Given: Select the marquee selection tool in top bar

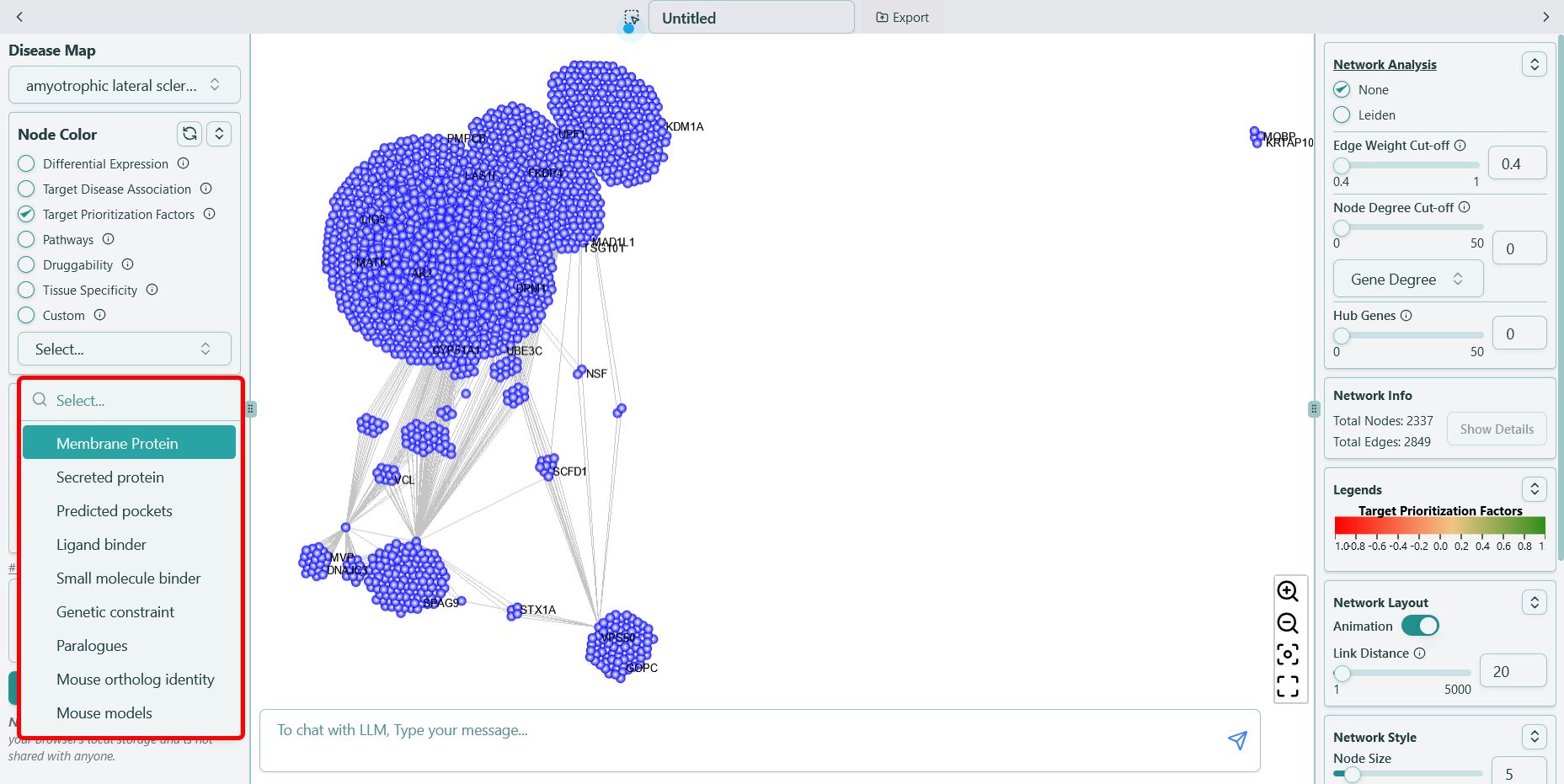Looking at the screenshot, I should (631, 17).
